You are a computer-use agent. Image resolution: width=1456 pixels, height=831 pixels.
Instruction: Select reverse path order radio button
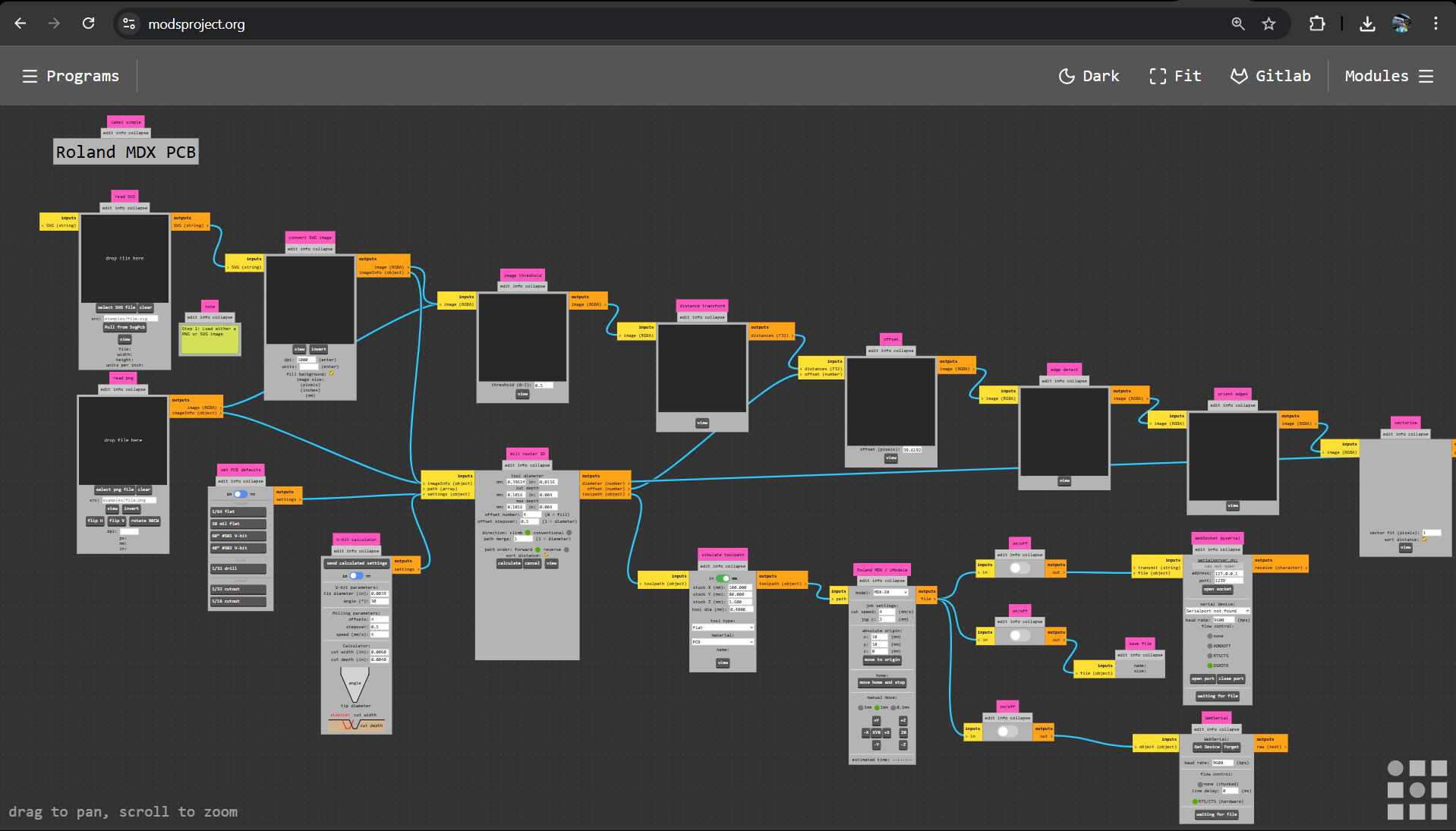566,549
